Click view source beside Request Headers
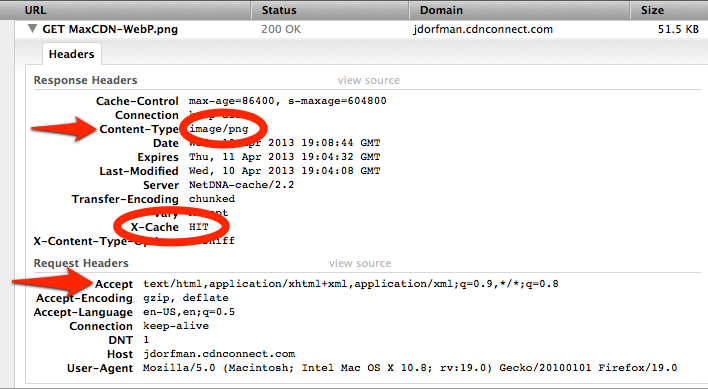The image size is (708, 389). point(360,263)
